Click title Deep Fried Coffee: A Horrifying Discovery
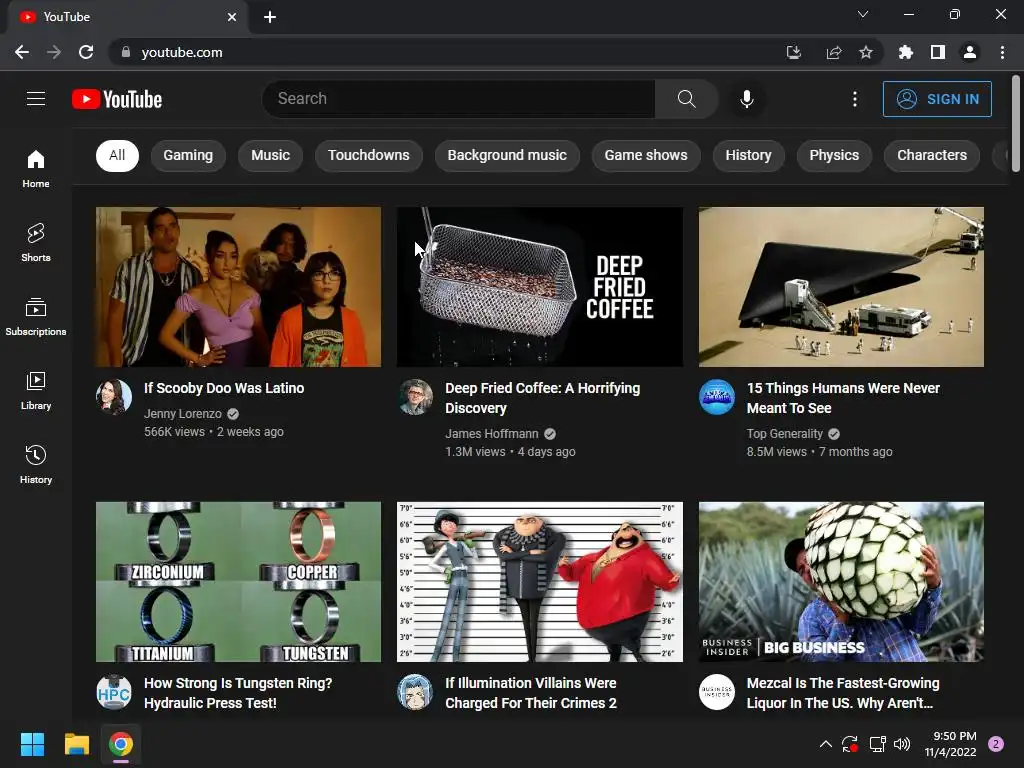The width and height of the screenshot is (1024, 768). [543, 398]
